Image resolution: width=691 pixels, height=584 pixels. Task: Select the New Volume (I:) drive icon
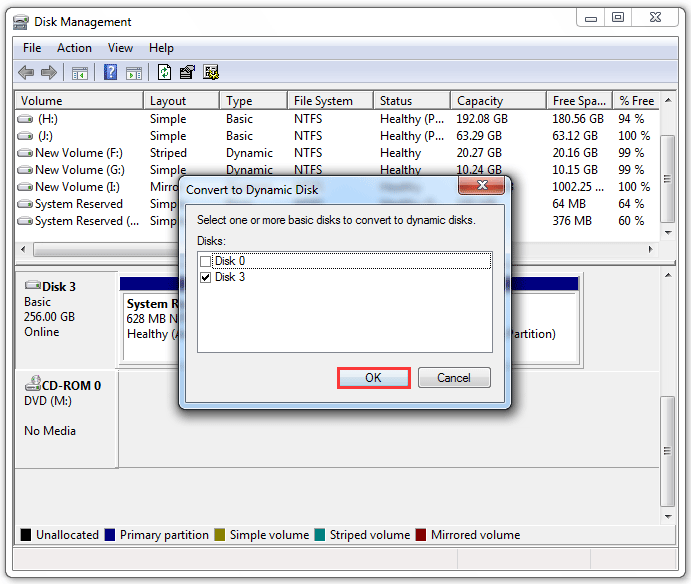(x=25, y=187)
